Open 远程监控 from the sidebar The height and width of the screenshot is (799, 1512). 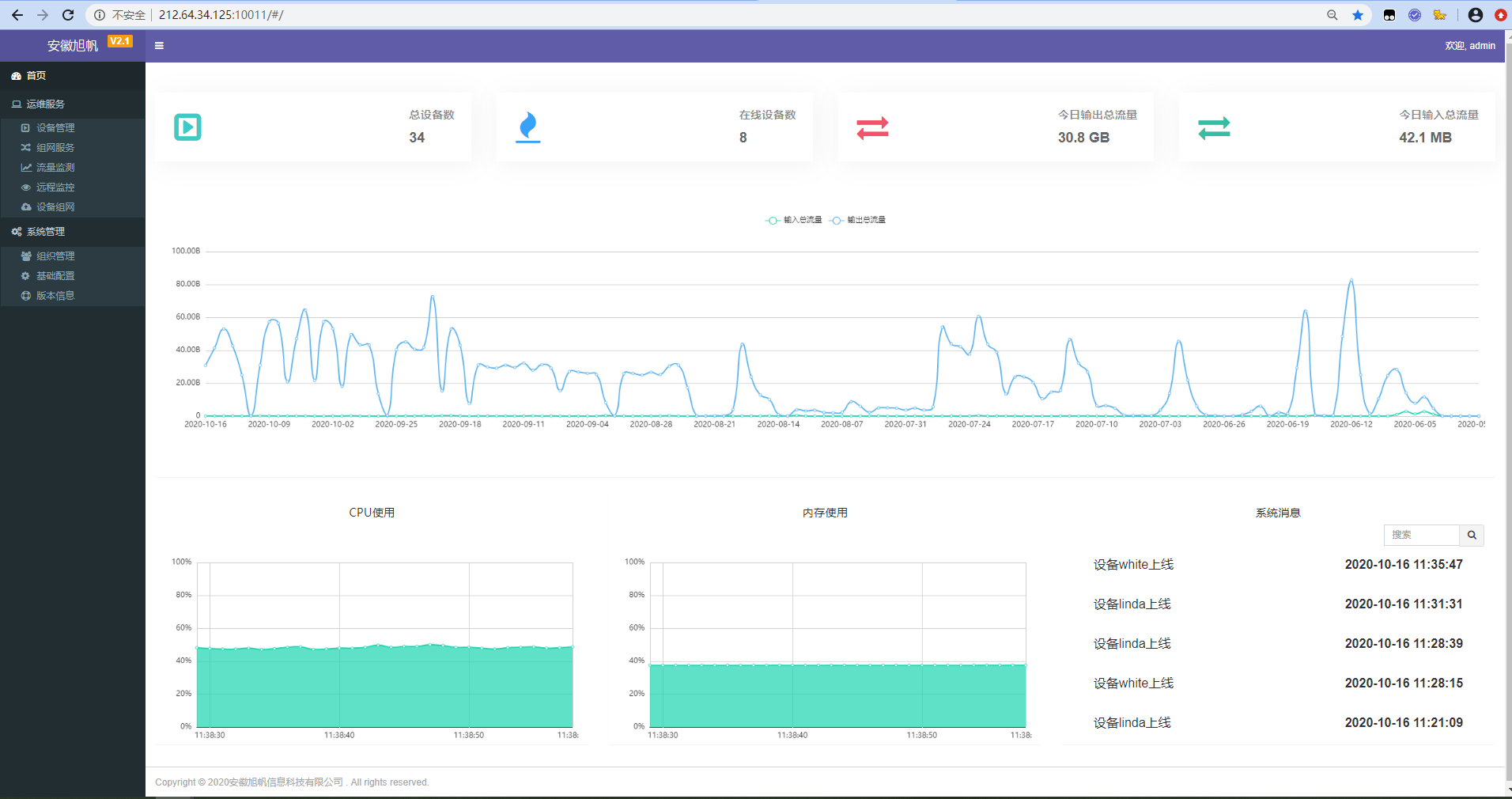[55, 187]
